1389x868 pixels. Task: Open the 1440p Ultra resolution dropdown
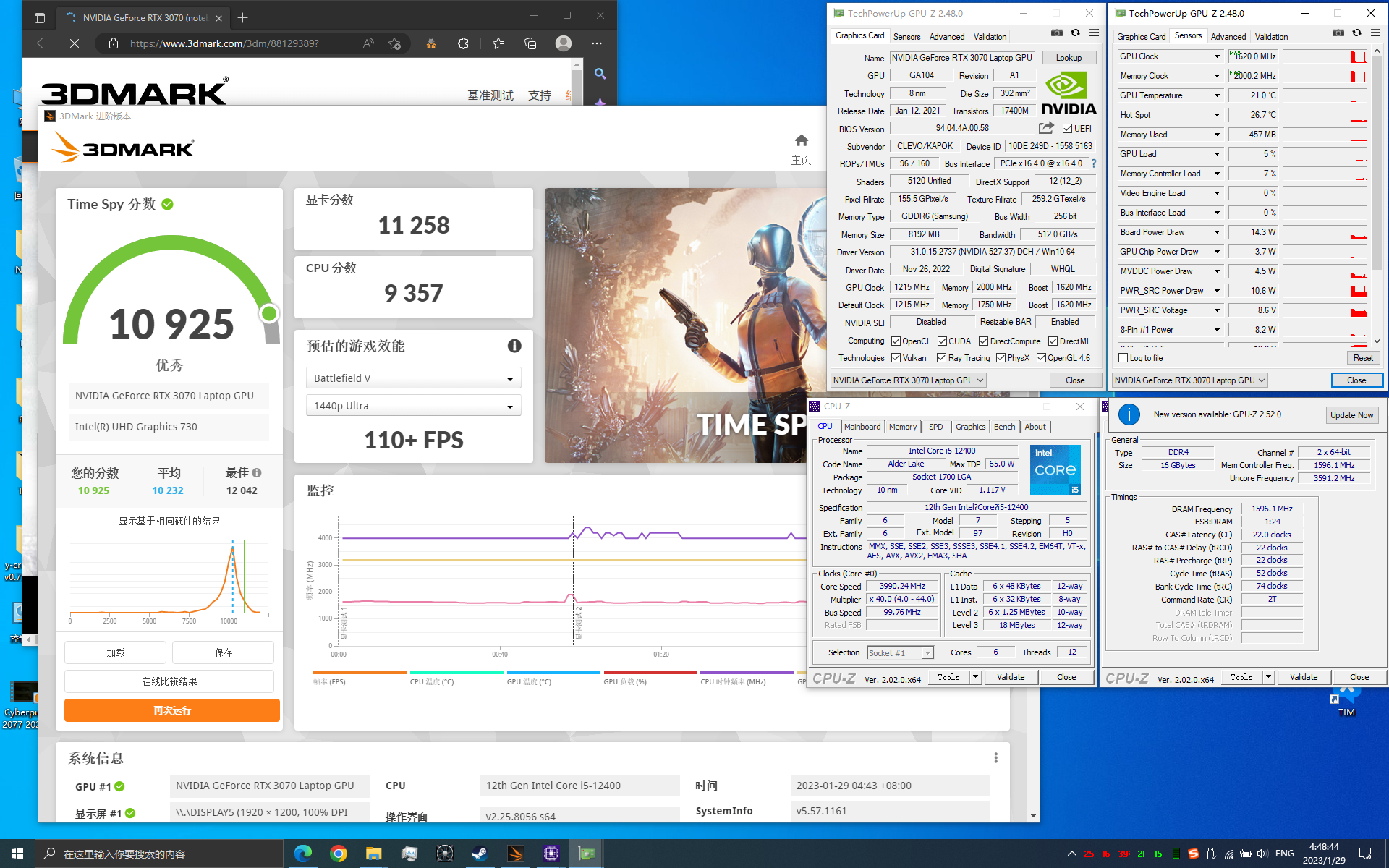(x=413, y=406)
